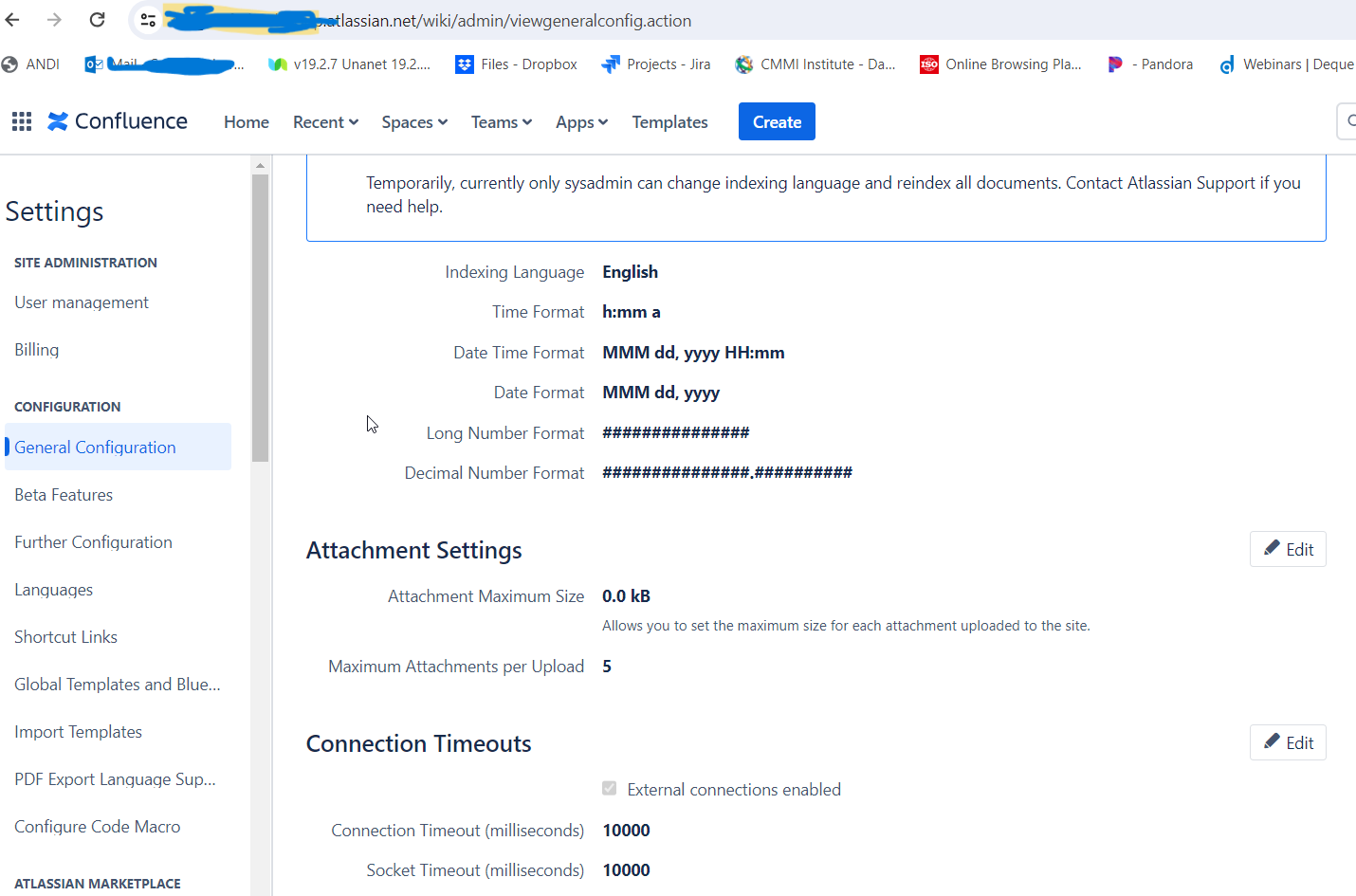Open Further Configuration in the sidebar
Image resolution: width=1356 pixels, height=896 pixels.
pos(93,541)
